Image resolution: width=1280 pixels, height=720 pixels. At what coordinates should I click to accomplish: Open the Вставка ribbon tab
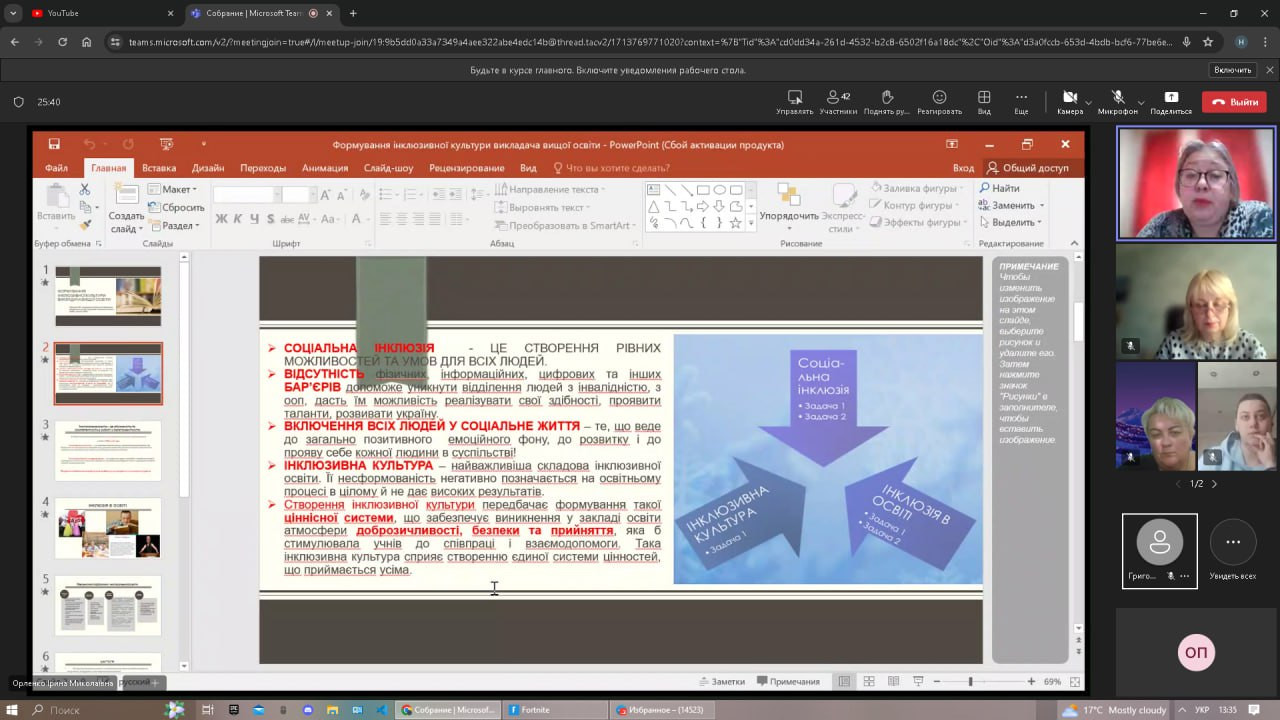pyautogui.click(x=159, y=168)
